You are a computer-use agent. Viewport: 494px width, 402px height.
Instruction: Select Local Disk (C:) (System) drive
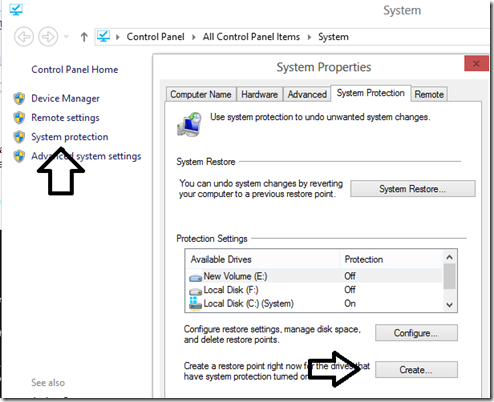pyautogui.click(x=242, y=304)
